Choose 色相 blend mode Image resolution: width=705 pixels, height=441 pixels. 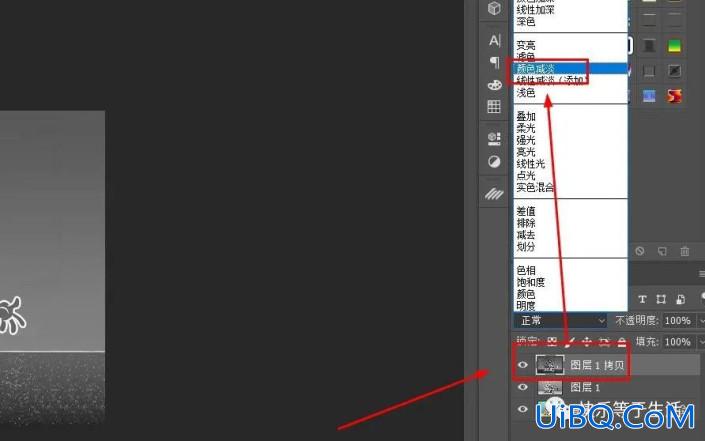tap(570, 270)
